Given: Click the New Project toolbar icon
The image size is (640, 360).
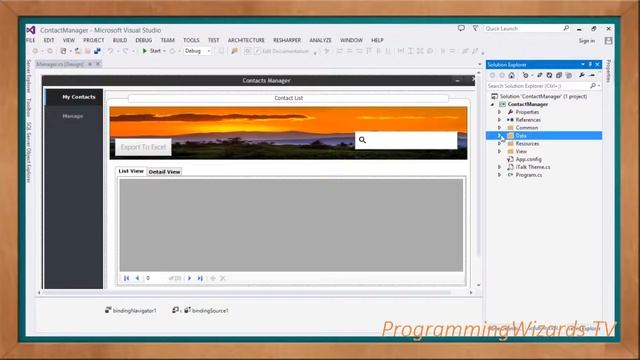Looking at the screenshot, I should point(63,51).
